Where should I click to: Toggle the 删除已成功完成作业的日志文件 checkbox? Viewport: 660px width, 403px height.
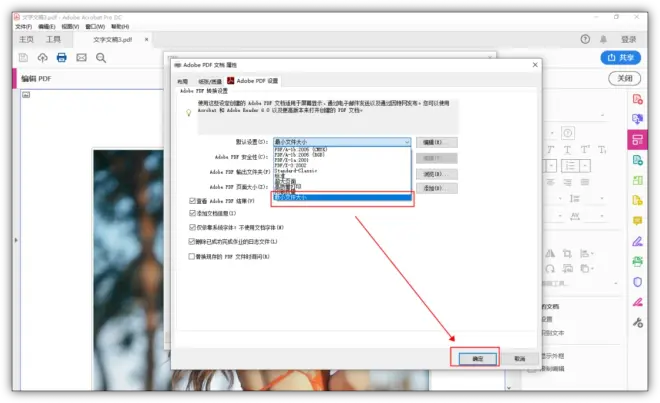click(x=192, y=241)
